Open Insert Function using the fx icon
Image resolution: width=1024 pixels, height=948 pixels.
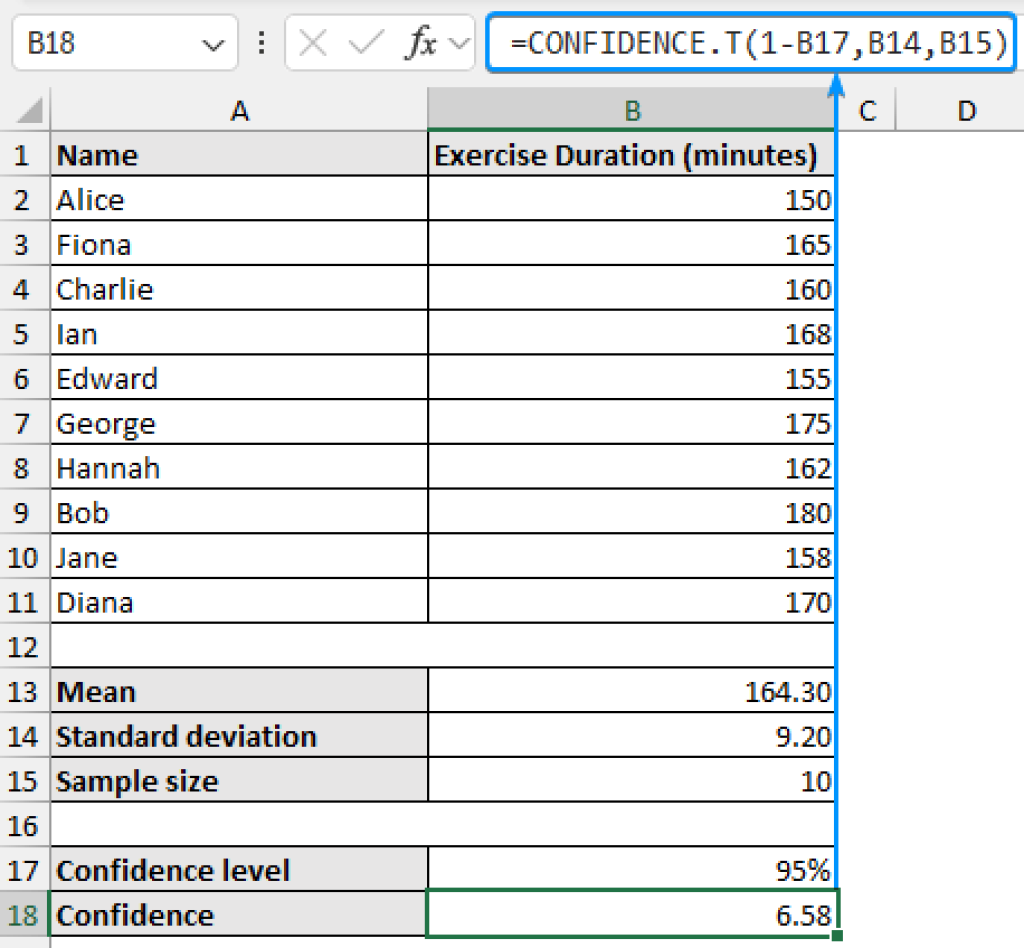420,42
